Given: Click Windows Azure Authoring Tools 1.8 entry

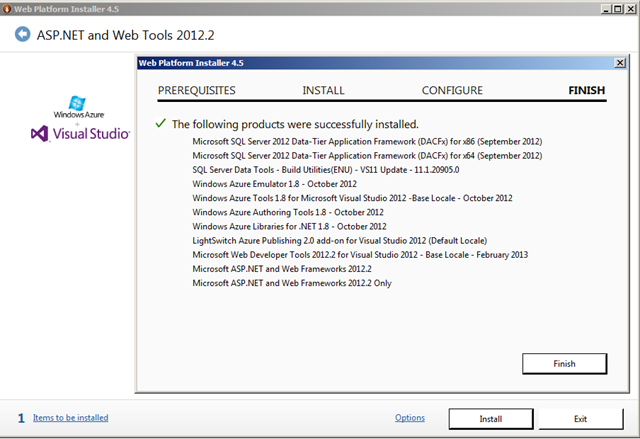Looking at the screenshot, I should 288,212.
